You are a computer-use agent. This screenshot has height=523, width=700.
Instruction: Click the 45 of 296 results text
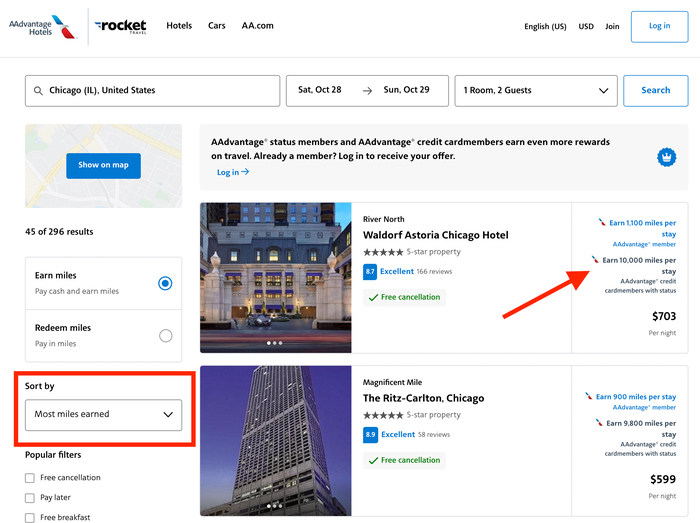point(59,232)
